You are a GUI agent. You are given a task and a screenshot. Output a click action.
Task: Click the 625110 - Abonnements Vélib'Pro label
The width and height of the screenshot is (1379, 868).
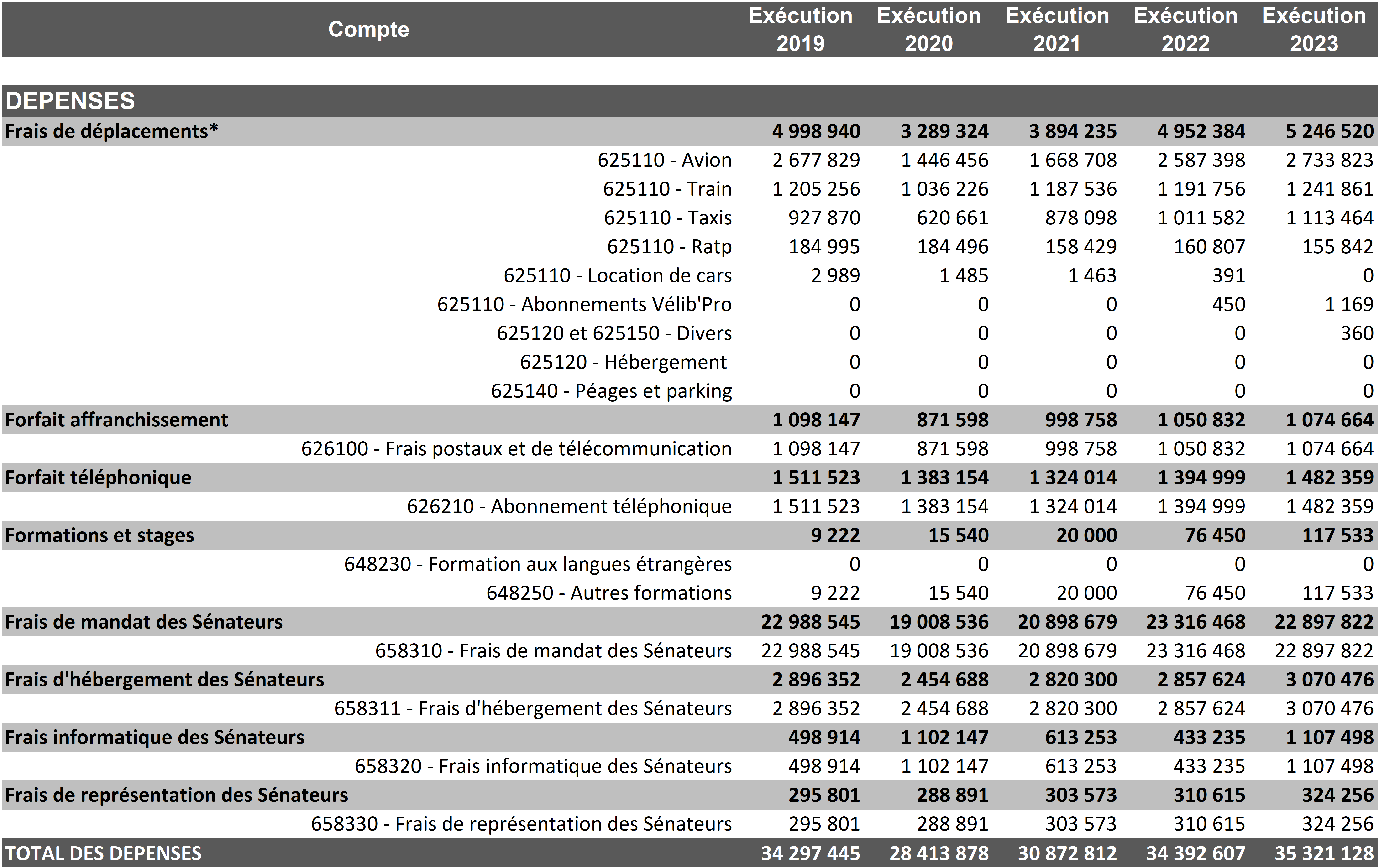(x=584, y=305)
